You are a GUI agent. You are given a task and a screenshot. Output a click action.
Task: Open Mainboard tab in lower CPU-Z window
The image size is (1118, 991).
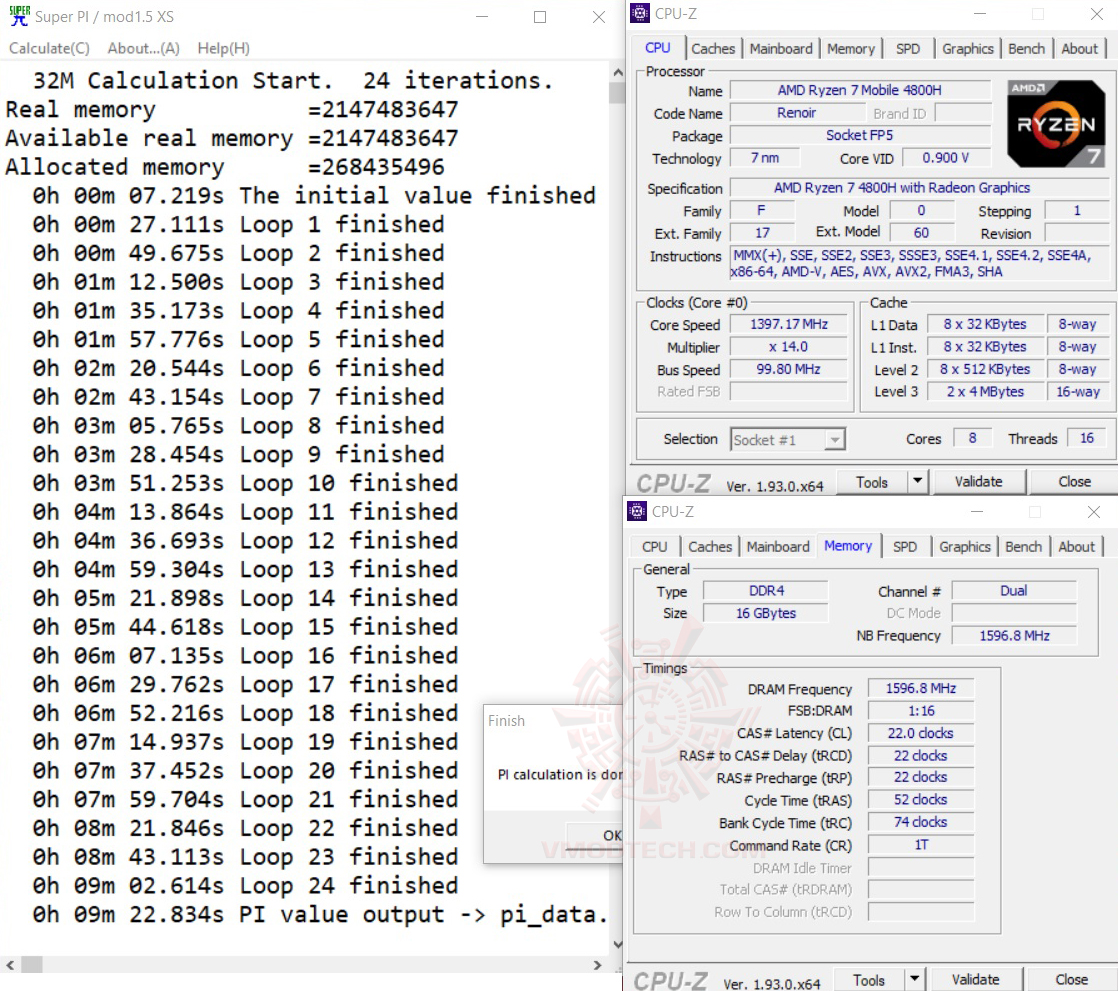pyautogui.click(x=778, y=547)
